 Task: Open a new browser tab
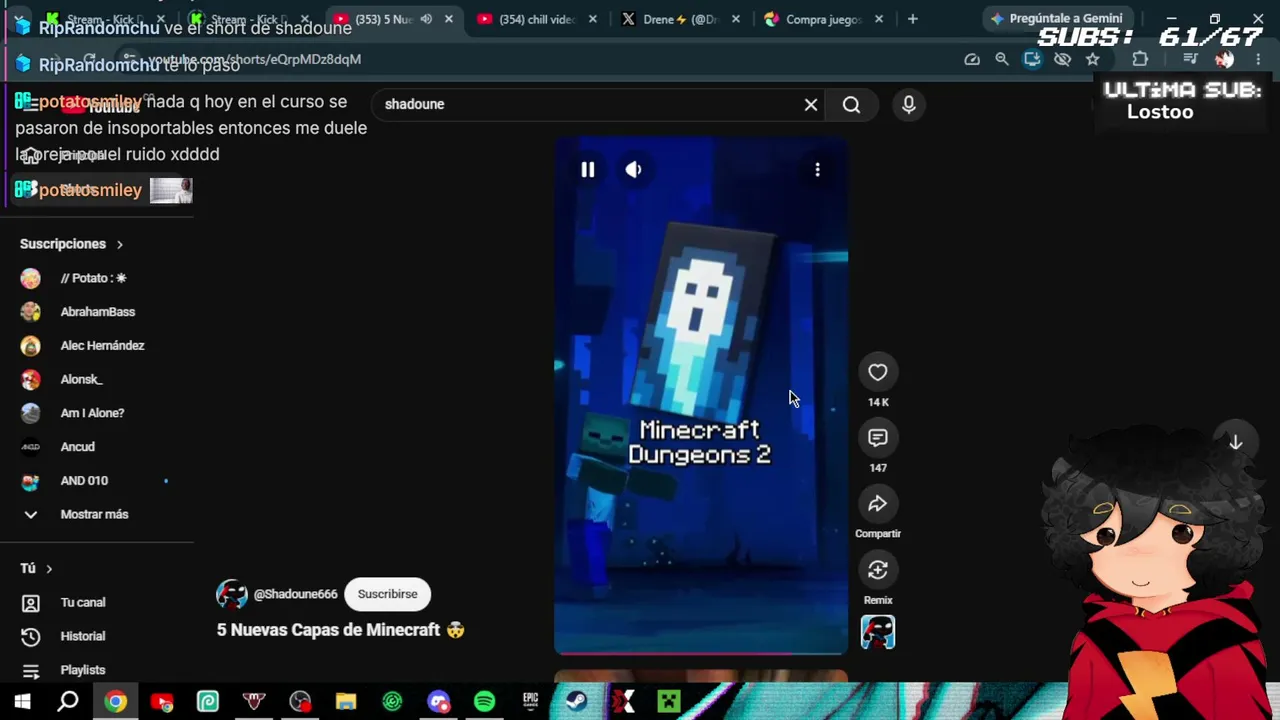coord(912,19)
